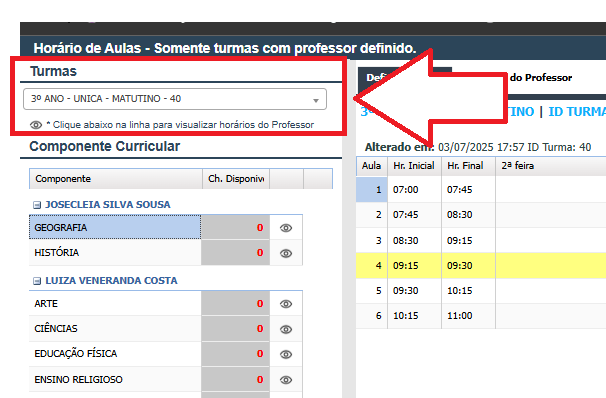Click the 07:00 start time cell
606x398 pixels.
point(414,190)
